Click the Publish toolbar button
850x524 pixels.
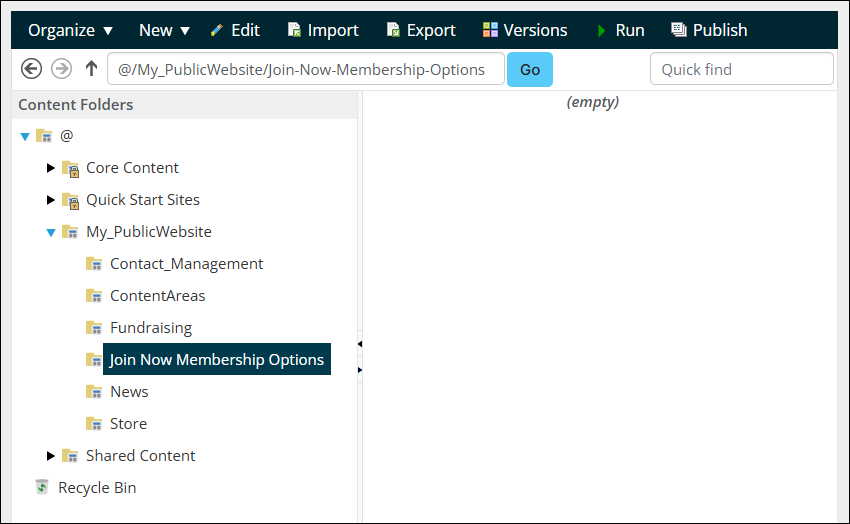click(709, 30)
